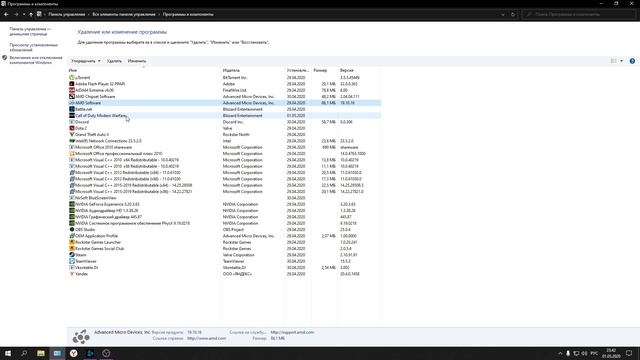The width and height of the screenshot is (640, 360).
Task: Select the Adobe Flash Player icon
Action: (x=72, y=84)
